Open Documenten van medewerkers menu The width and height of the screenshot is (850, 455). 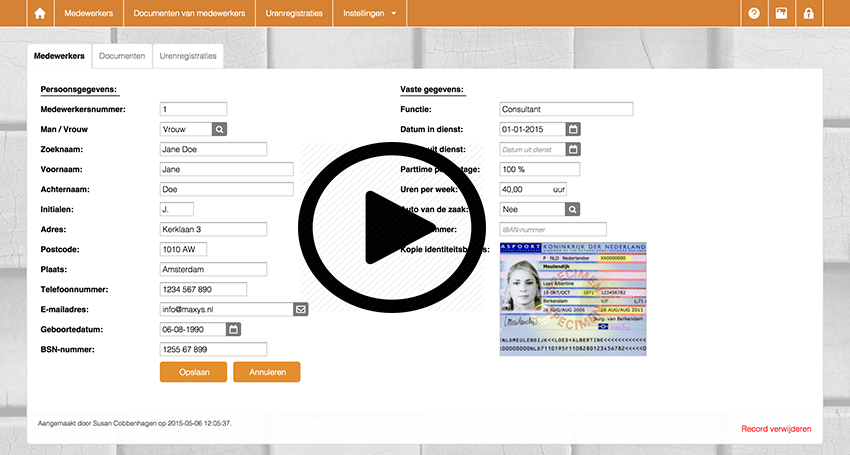point(189,13)
